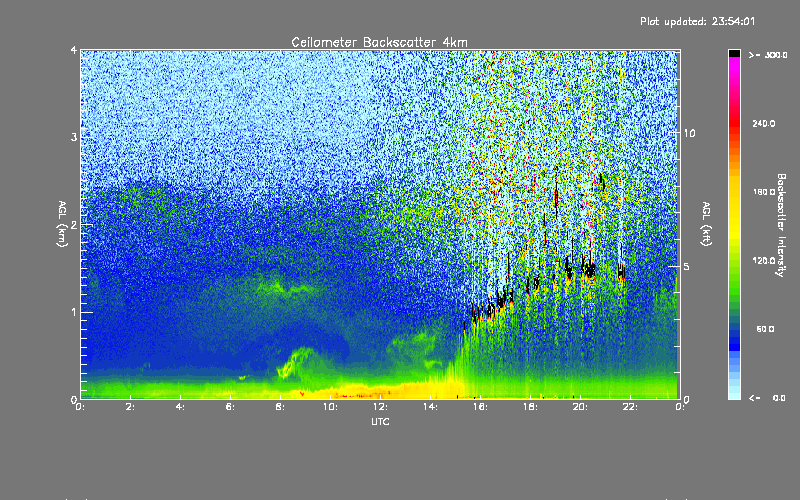800x500 pixels.
Task: Click the "8:" UTC hour tick label
Action: coord(281,407)
